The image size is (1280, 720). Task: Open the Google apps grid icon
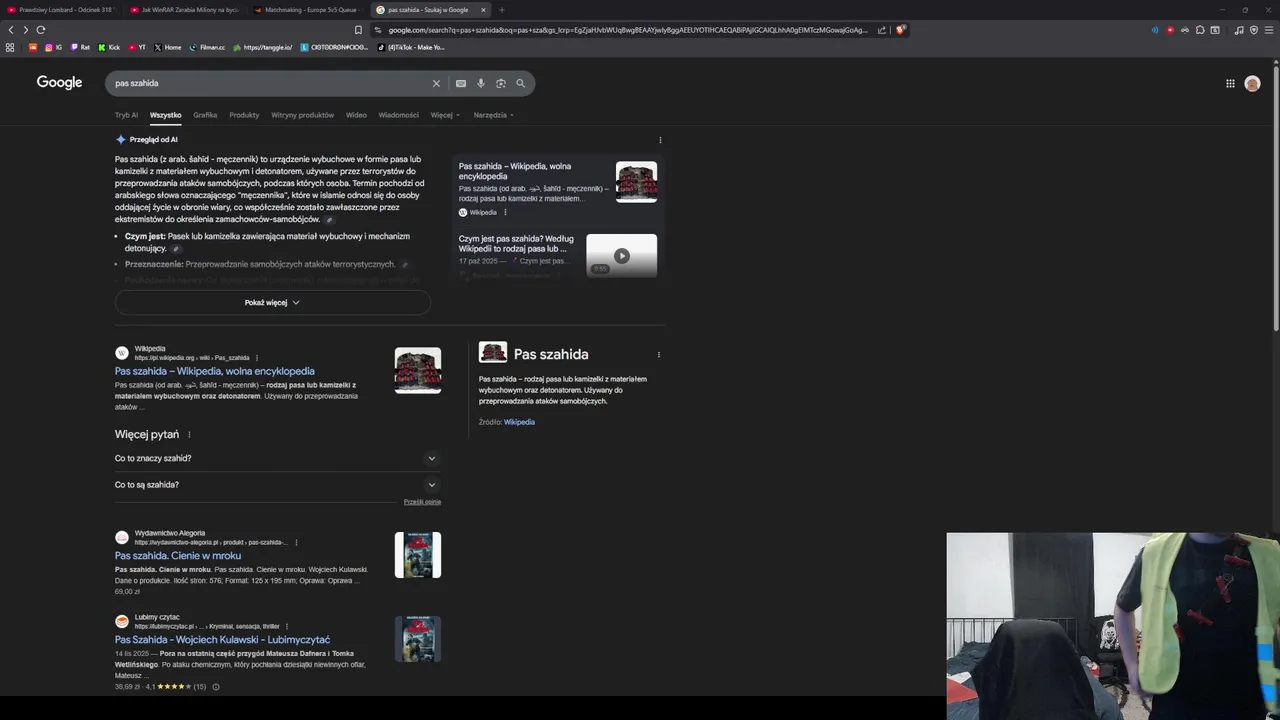(1230, 84)
